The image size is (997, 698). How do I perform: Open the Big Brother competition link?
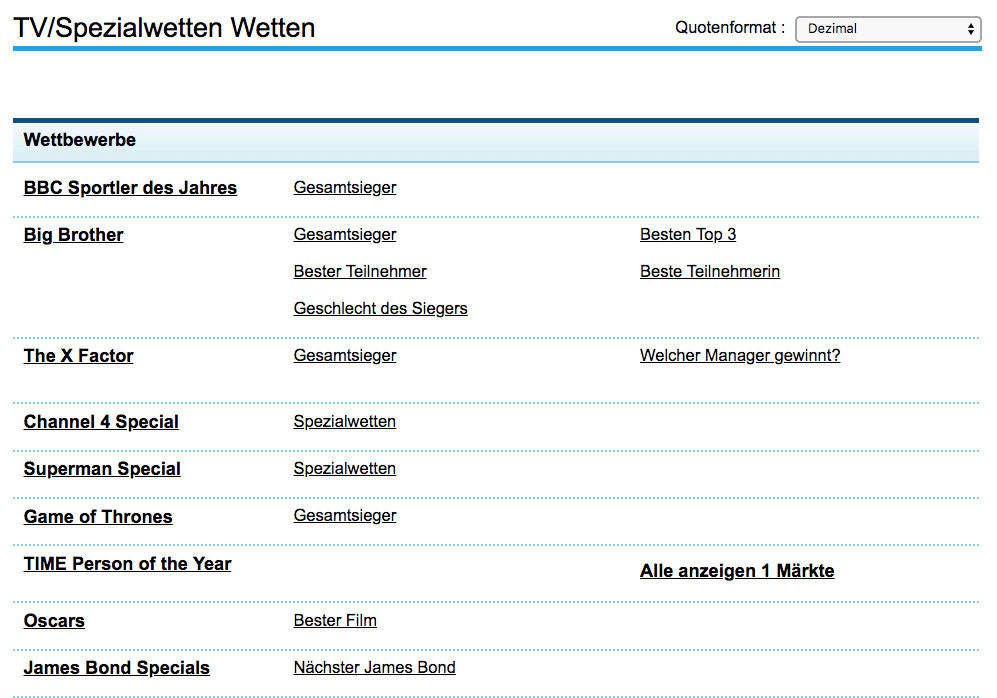(x=73, y=235)
